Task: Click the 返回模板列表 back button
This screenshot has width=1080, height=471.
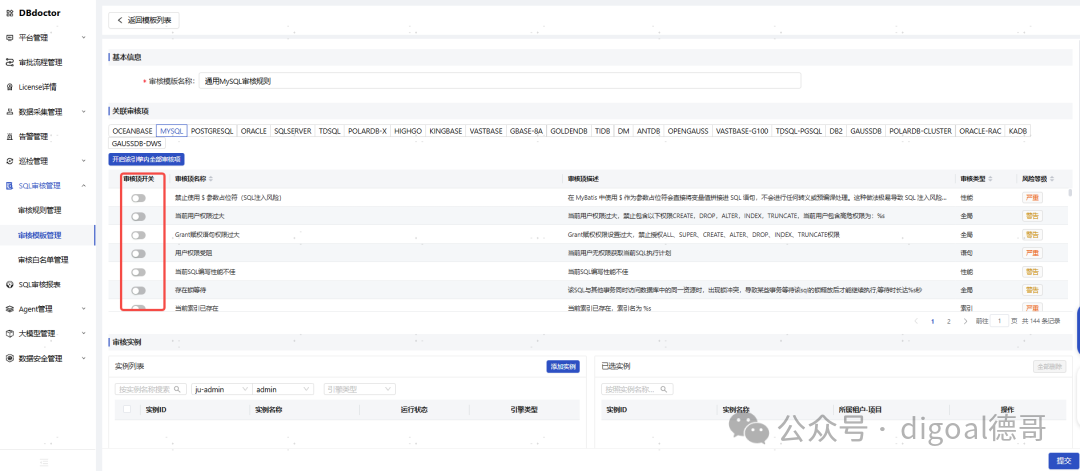Action: (x=144, y=21)
